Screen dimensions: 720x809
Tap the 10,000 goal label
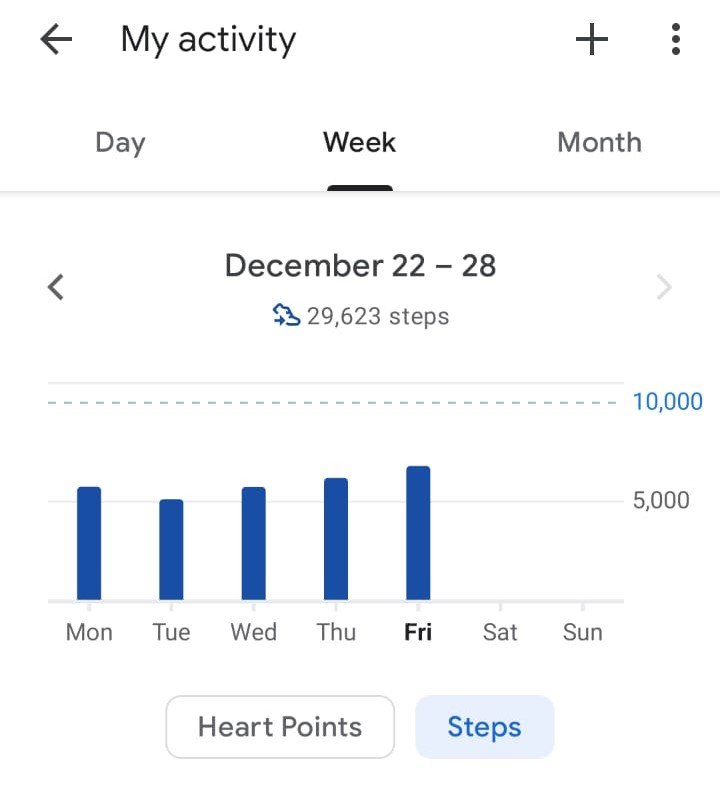point(667,402)
